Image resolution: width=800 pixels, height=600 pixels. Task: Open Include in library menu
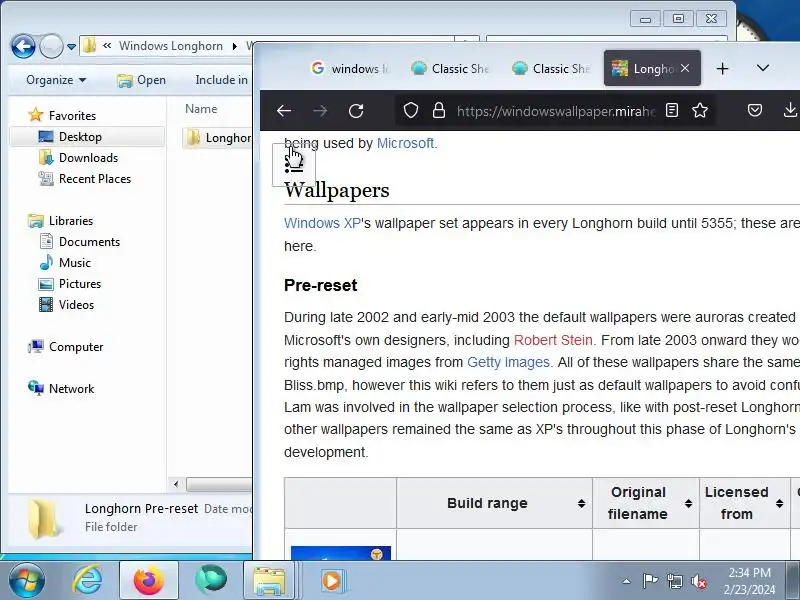221,80
